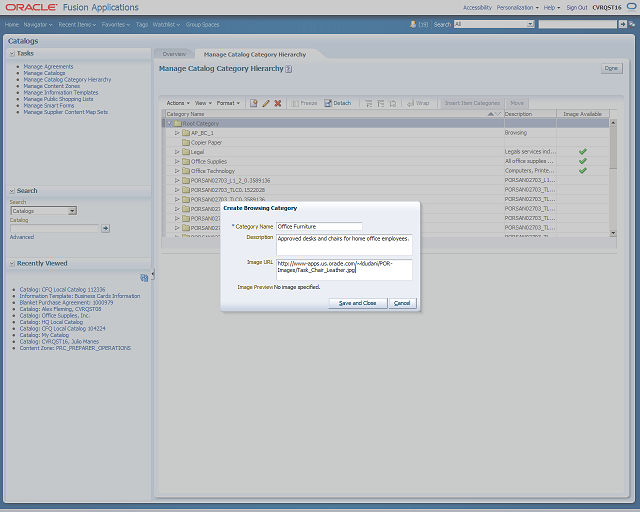Click the Create category toolbar icon
The image size is (640, 512).
pyautogui.click(x=253, y=103)
